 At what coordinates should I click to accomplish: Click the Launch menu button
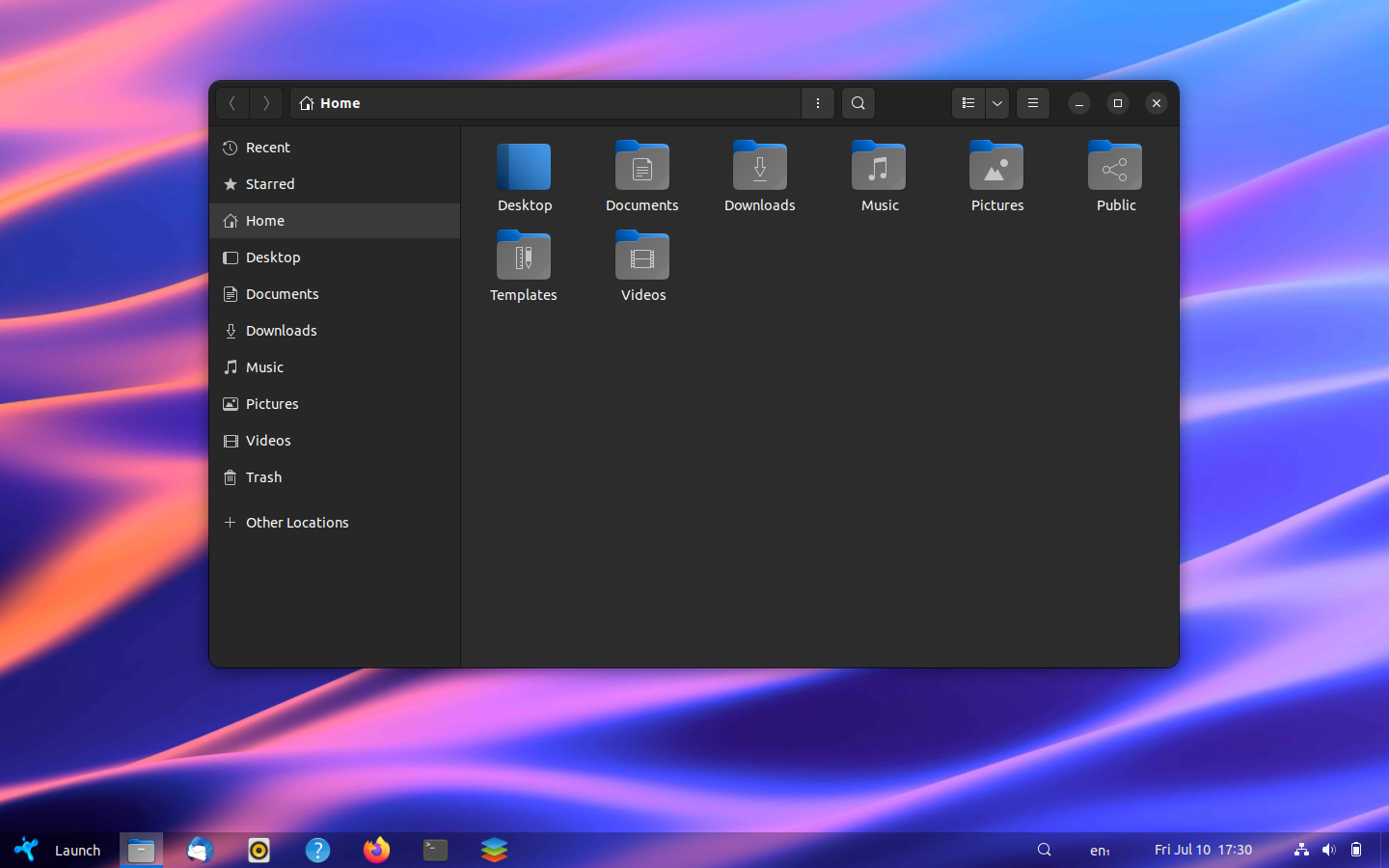58,850
